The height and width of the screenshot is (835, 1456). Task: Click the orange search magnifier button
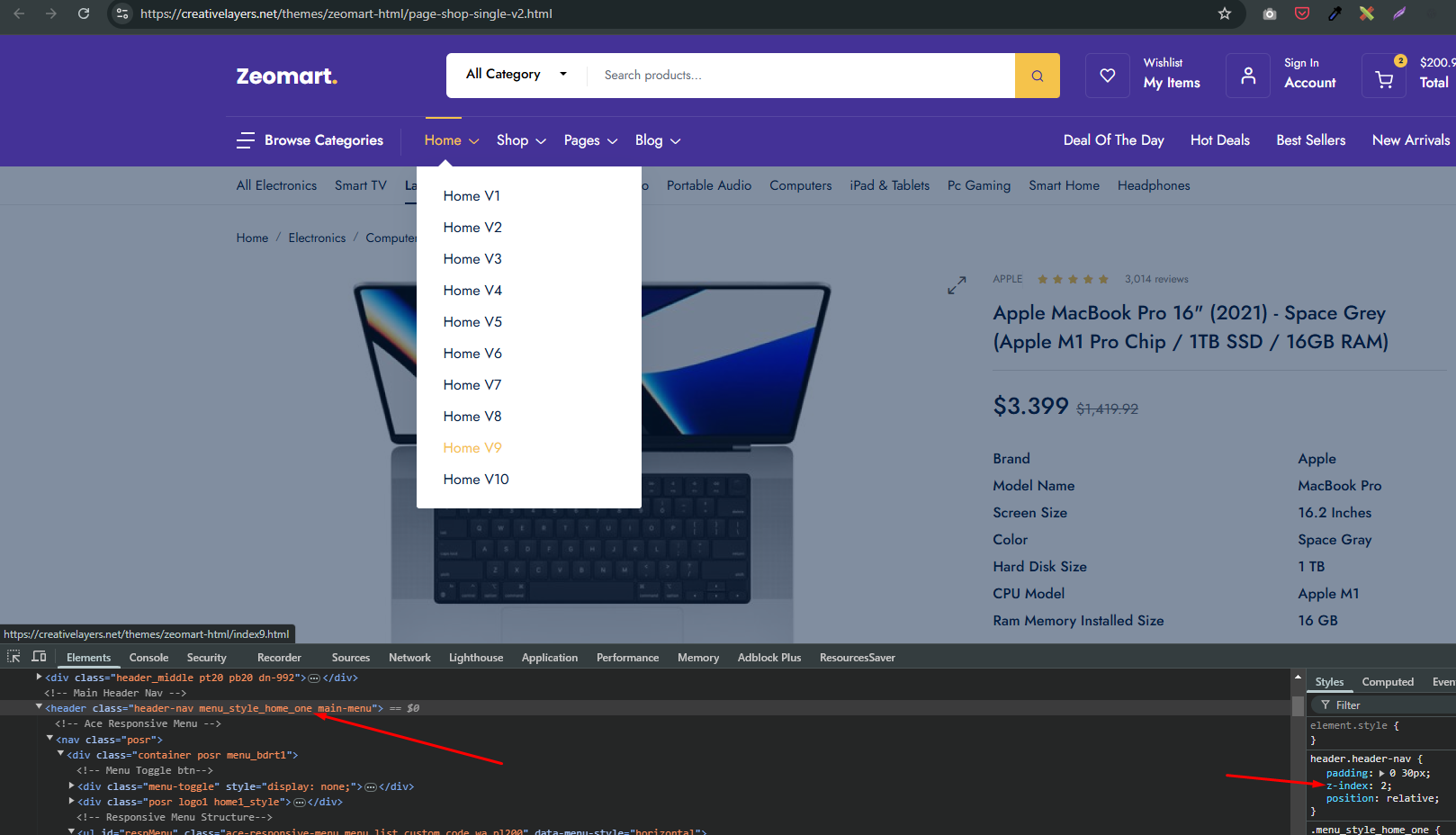coord(1038,76)
